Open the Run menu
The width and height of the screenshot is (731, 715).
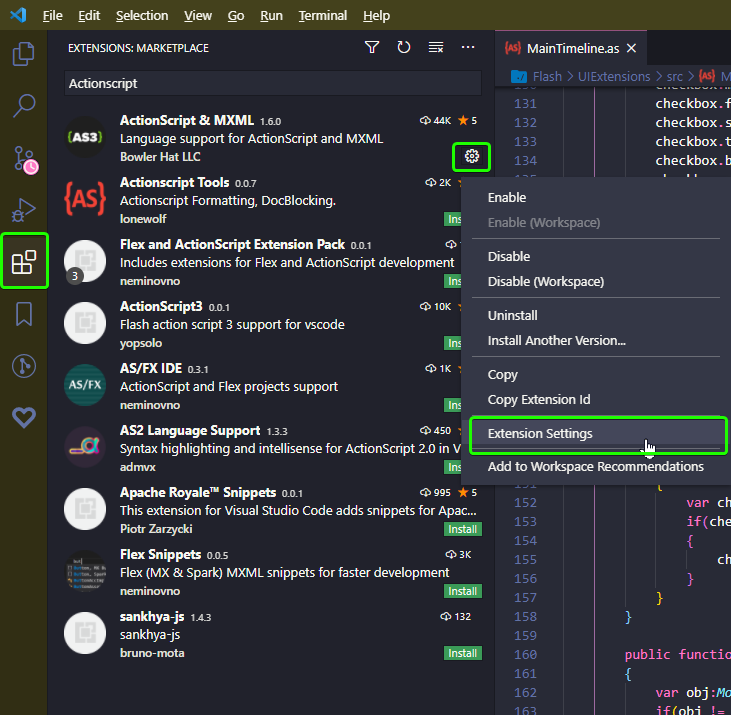271,15
